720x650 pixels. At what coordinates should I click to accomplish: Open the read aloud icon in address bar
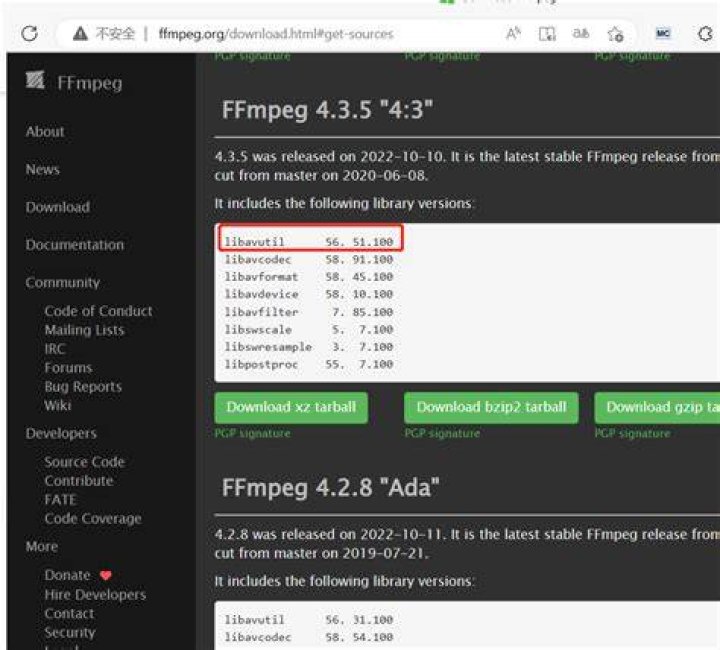[513, 33]
